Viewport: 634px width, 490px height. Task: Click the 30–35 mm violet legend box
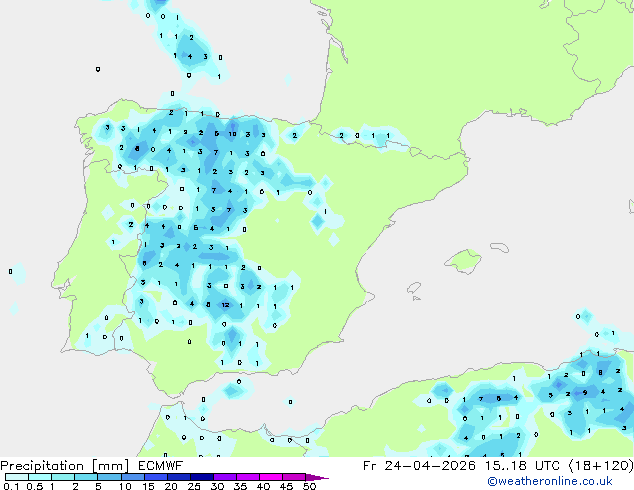[x=225, y=477]
